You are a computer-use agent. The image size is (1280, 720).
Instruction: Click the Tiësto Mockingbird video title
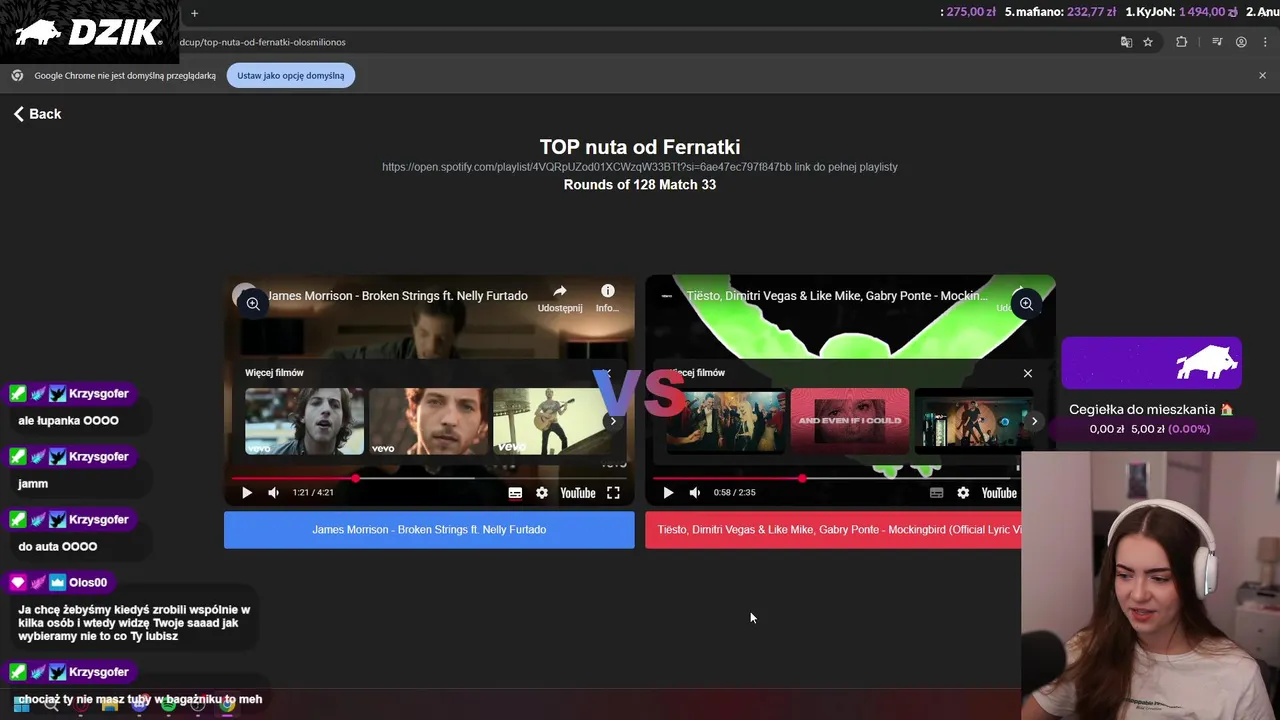[x=836, y=296]
